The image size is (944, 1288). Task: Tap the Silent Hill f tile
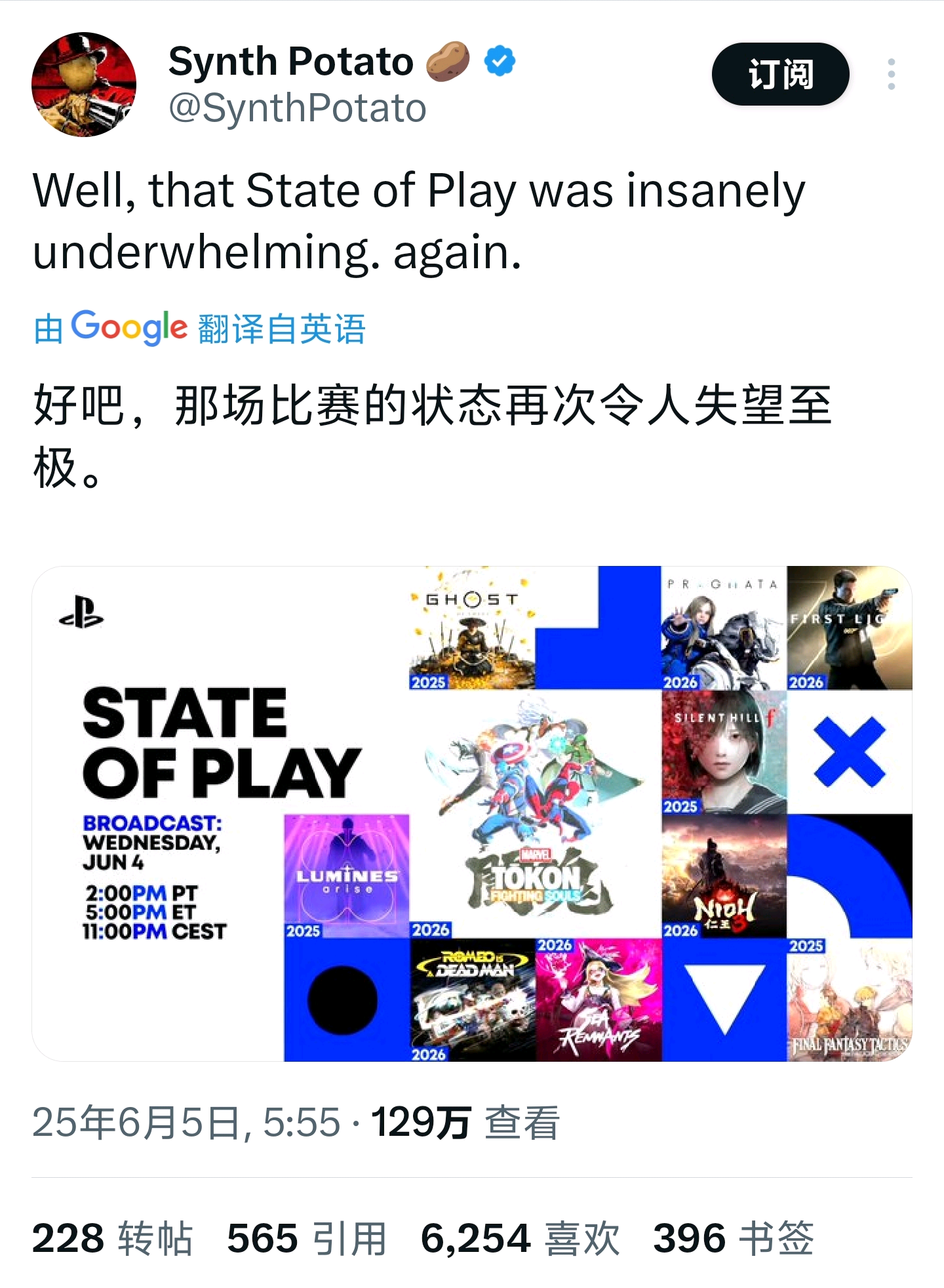(x=724, y=752)
